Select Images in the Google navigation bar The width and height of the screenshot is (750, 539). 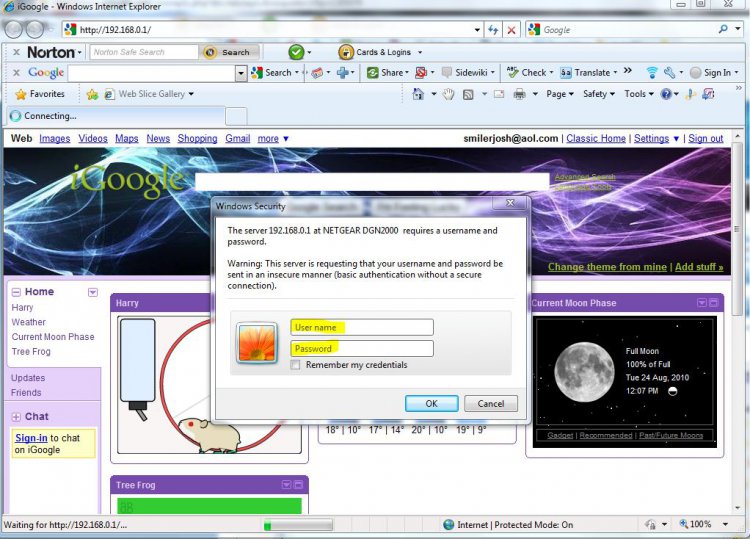coord(55,139)
